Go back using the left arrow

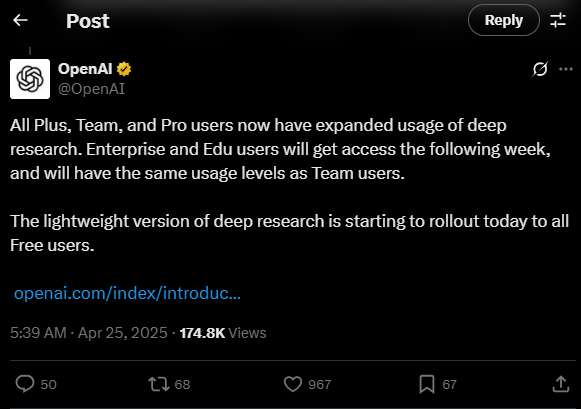pyautogui.click(x=20, y=20)
